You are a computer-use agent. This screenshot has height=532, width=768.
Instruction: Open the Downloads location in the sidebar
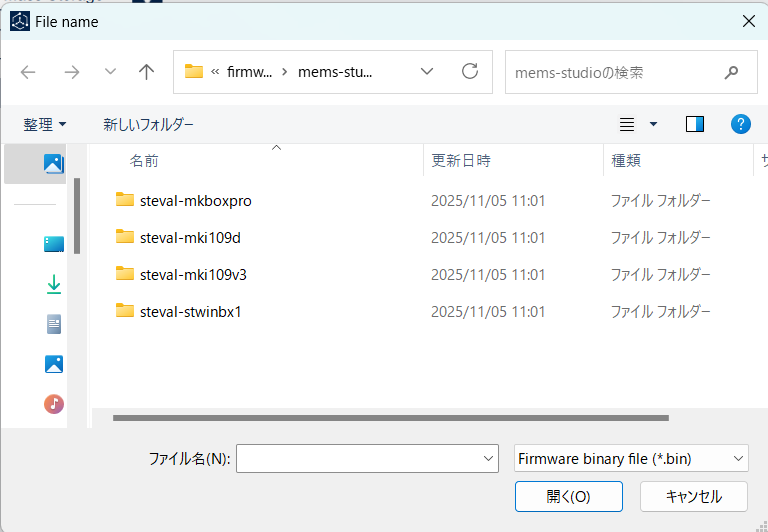tap(54, 285)
